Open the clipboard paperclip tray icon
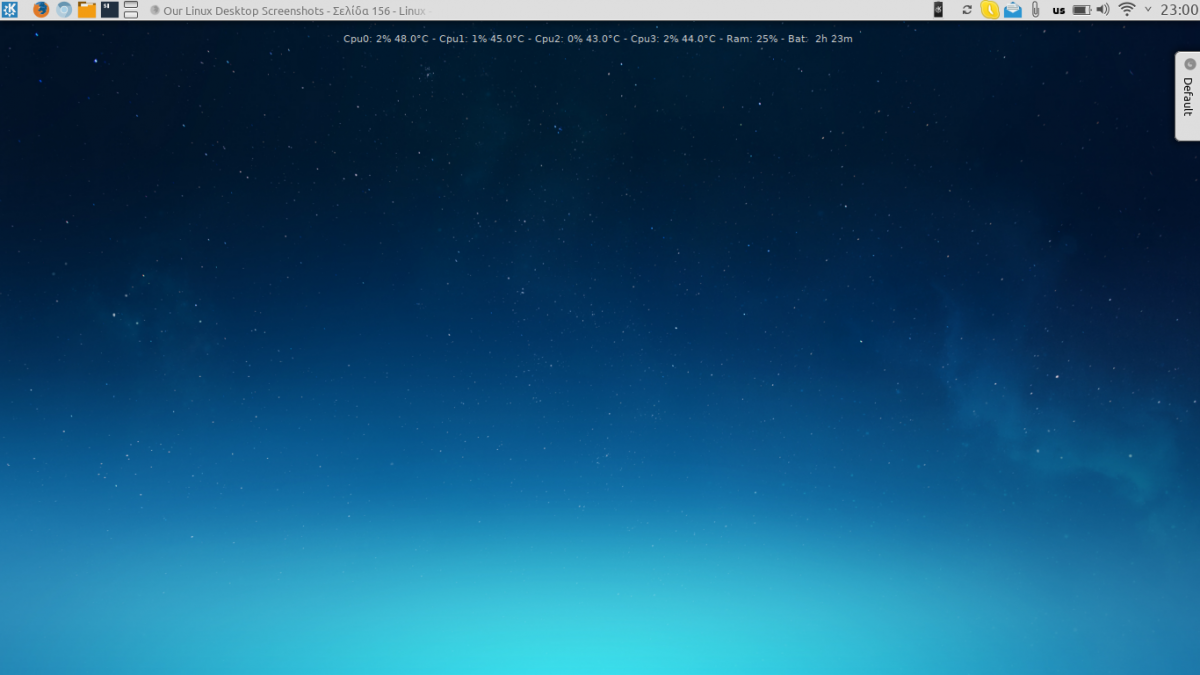Image resolution: width=1200 pixels, height=675 pixels. [1036, 10]
